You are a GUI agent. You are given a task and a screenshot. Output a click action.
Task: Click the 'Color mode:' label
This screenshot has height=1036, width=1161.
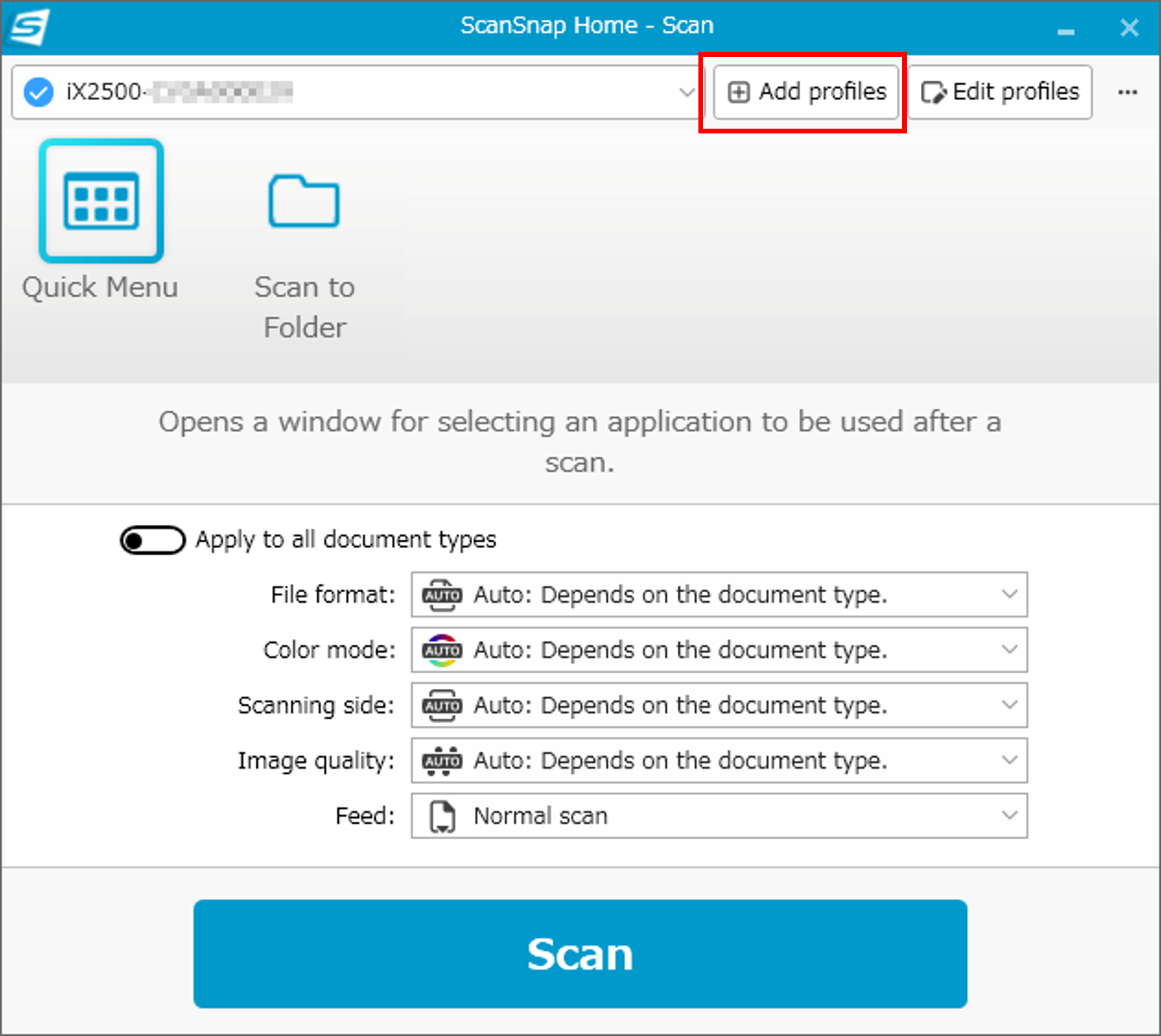point(329,650)
